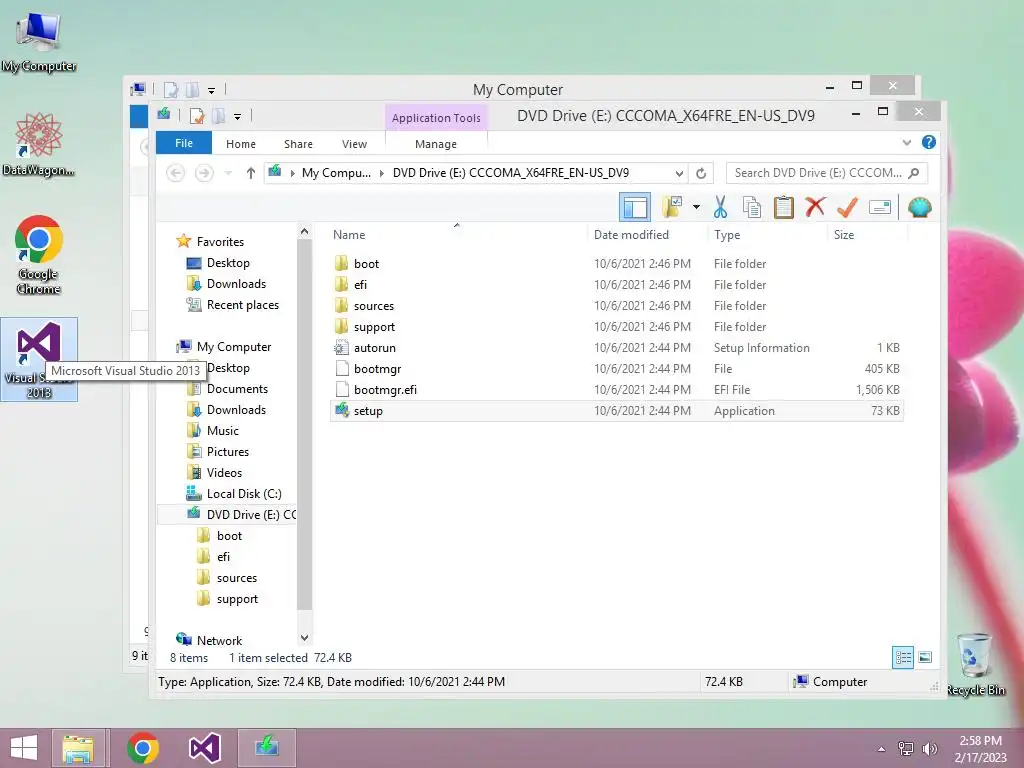1024x768 pixels.
Task: Open Desktop under Favorites
Action: [228, 263]
